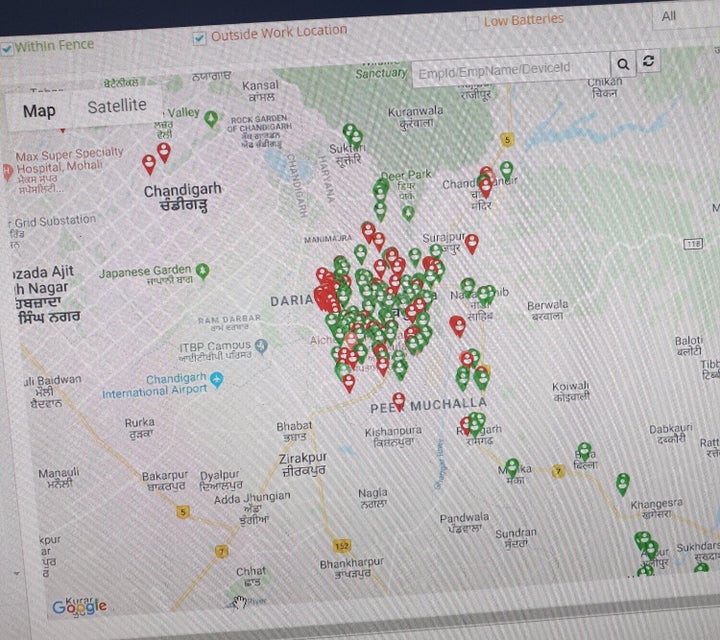The height and width of the screenshot is (640, 720).
Task: Enable the Low Batteries checkbox
Action: (472, 23)
